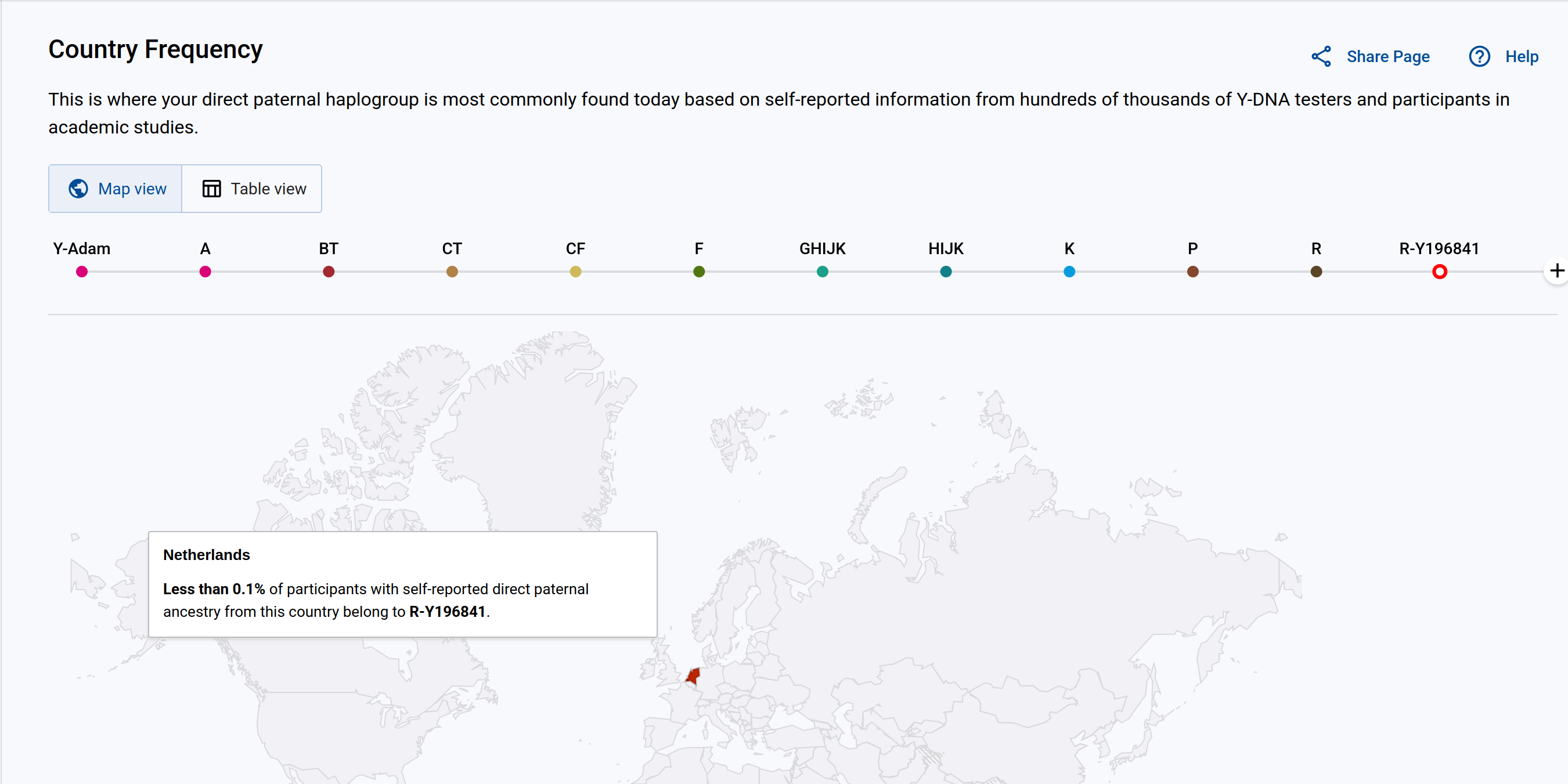Click the table icon in Table view
Image resolution: width=1568 pixels, height=784 pixels.
211,189
